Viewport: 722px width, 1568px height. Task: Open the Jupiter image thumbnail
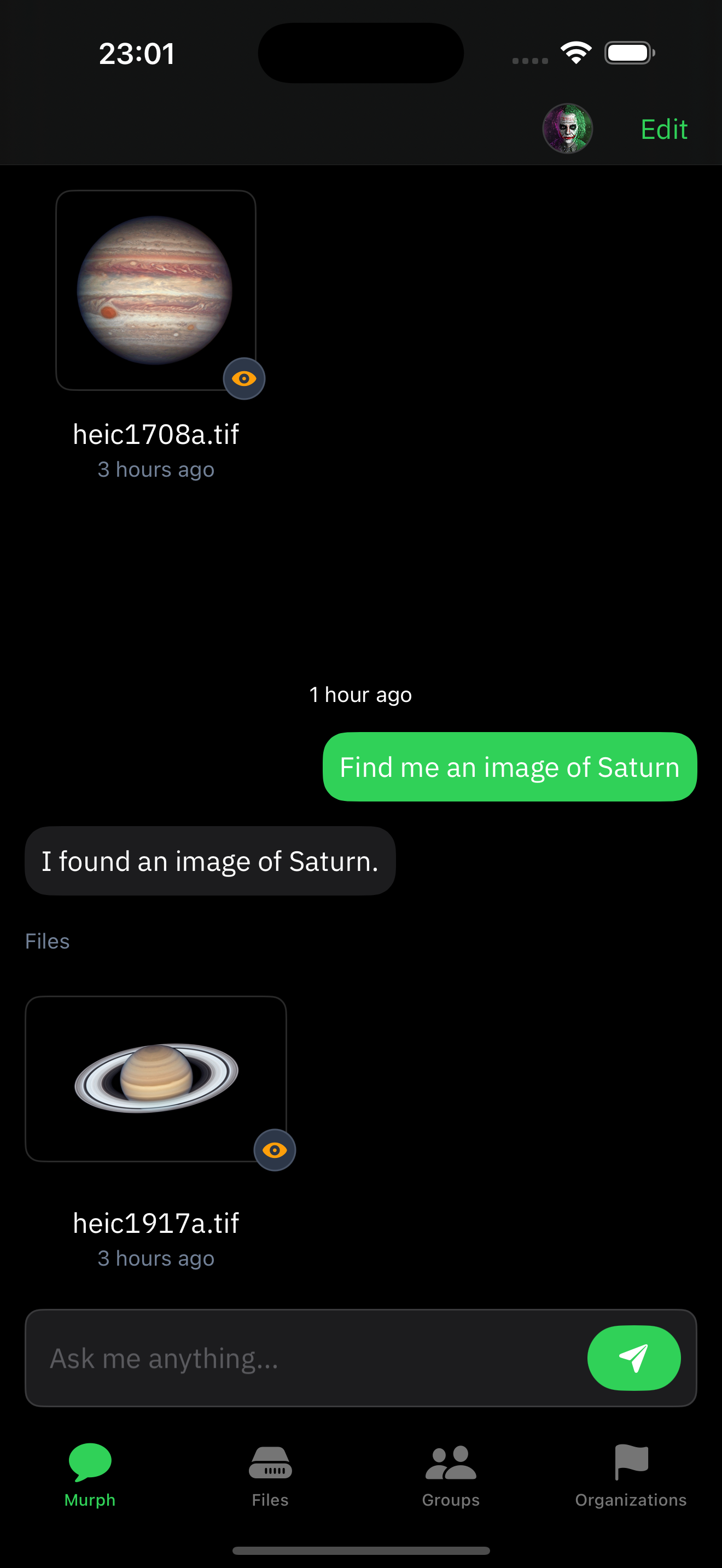(156, 290)
